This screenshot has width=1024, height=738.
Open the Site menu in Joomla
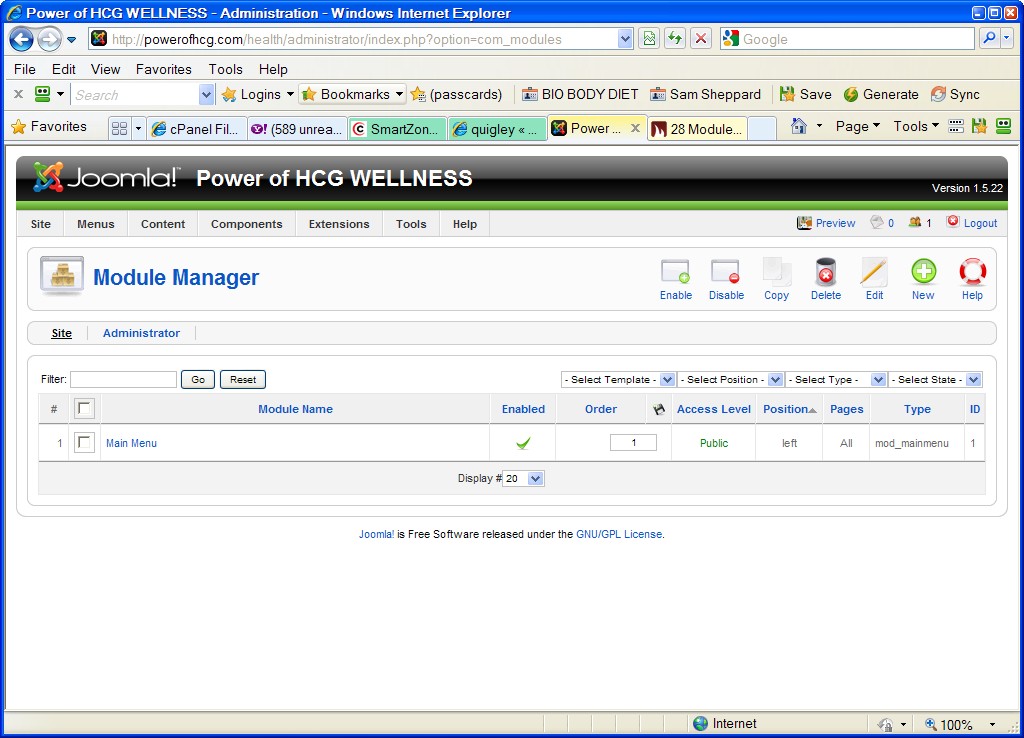[40, 224]
